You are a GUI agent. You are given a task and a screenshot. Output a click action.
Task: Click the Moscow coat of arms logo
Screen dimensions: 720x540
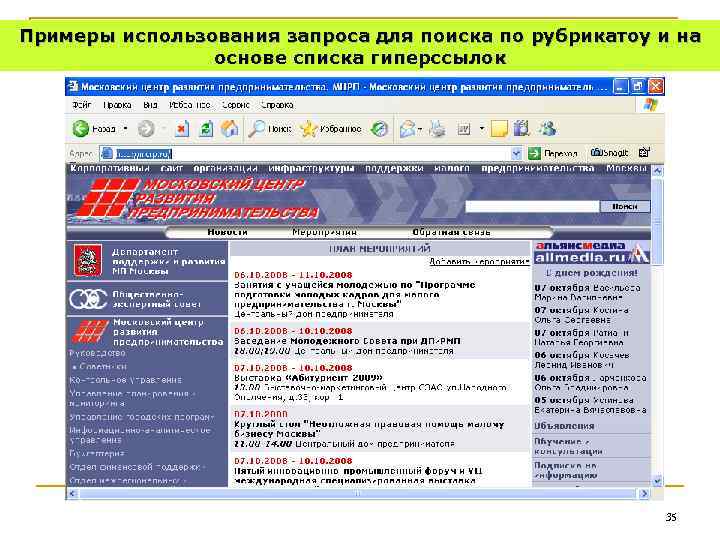(88, 260)
